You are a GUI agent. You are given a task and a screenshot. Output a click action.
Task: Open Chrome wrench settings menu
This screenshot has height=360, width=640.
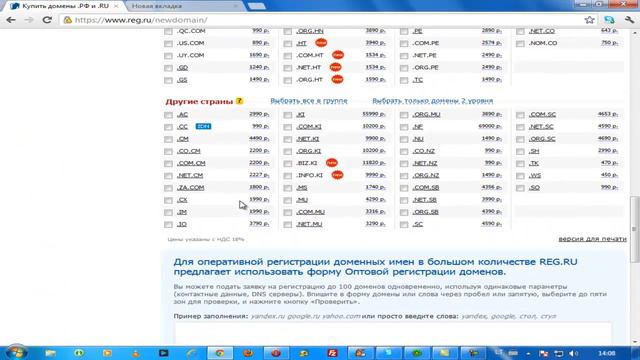click(629, 20)
